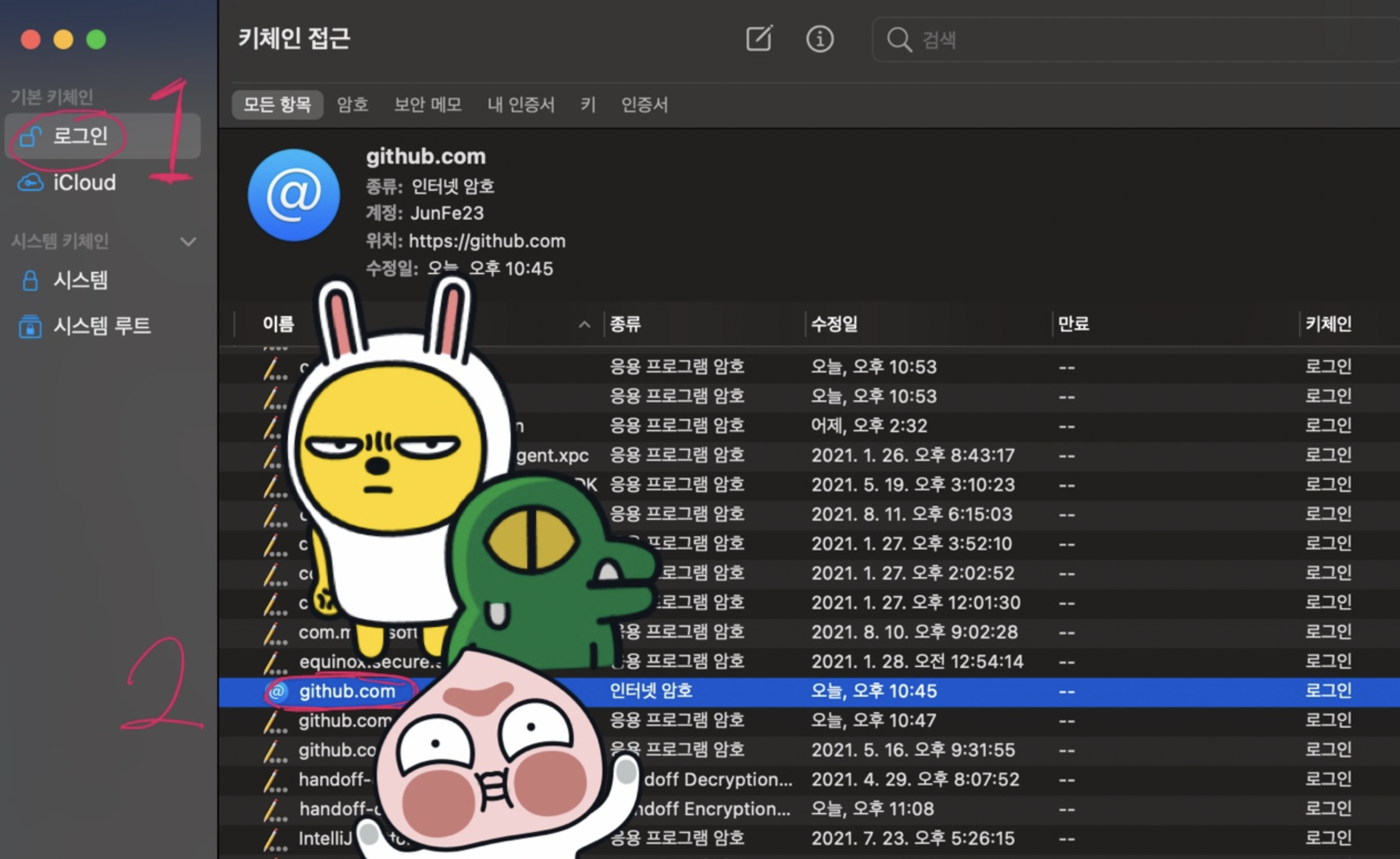The height and width of the screenshot is (859, 1400).
Task: Click the info (i) toolbar icon
Action: (820, 39)
